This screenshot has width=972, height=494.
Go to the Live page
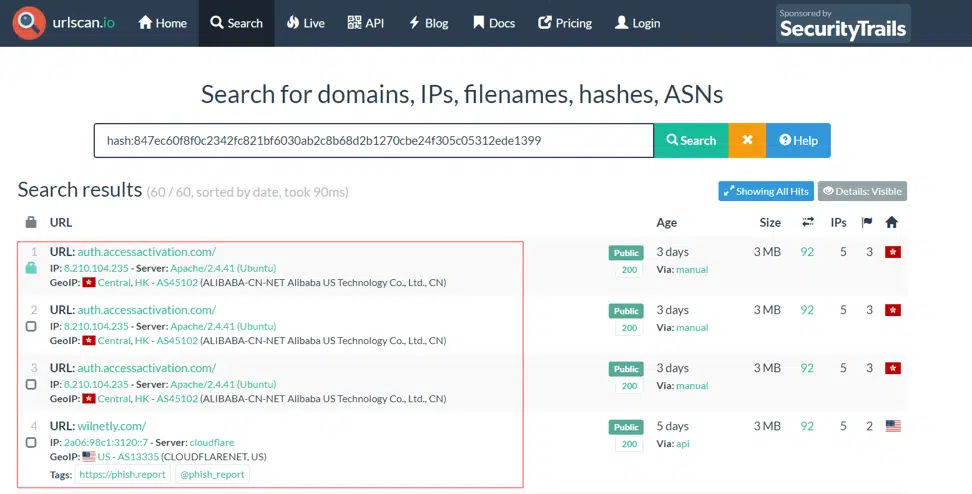[306, 23]
